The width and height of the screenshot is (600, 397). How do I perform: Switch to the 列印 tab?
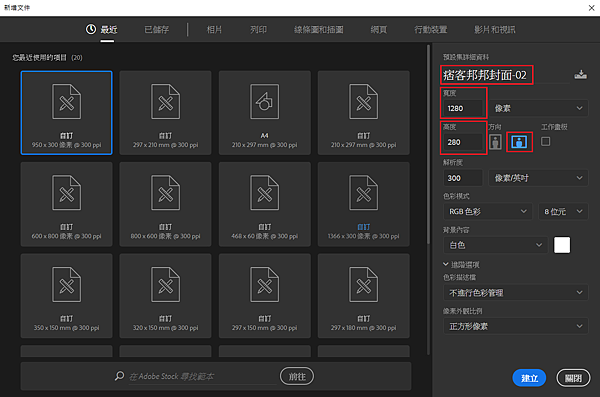point(258,29)
